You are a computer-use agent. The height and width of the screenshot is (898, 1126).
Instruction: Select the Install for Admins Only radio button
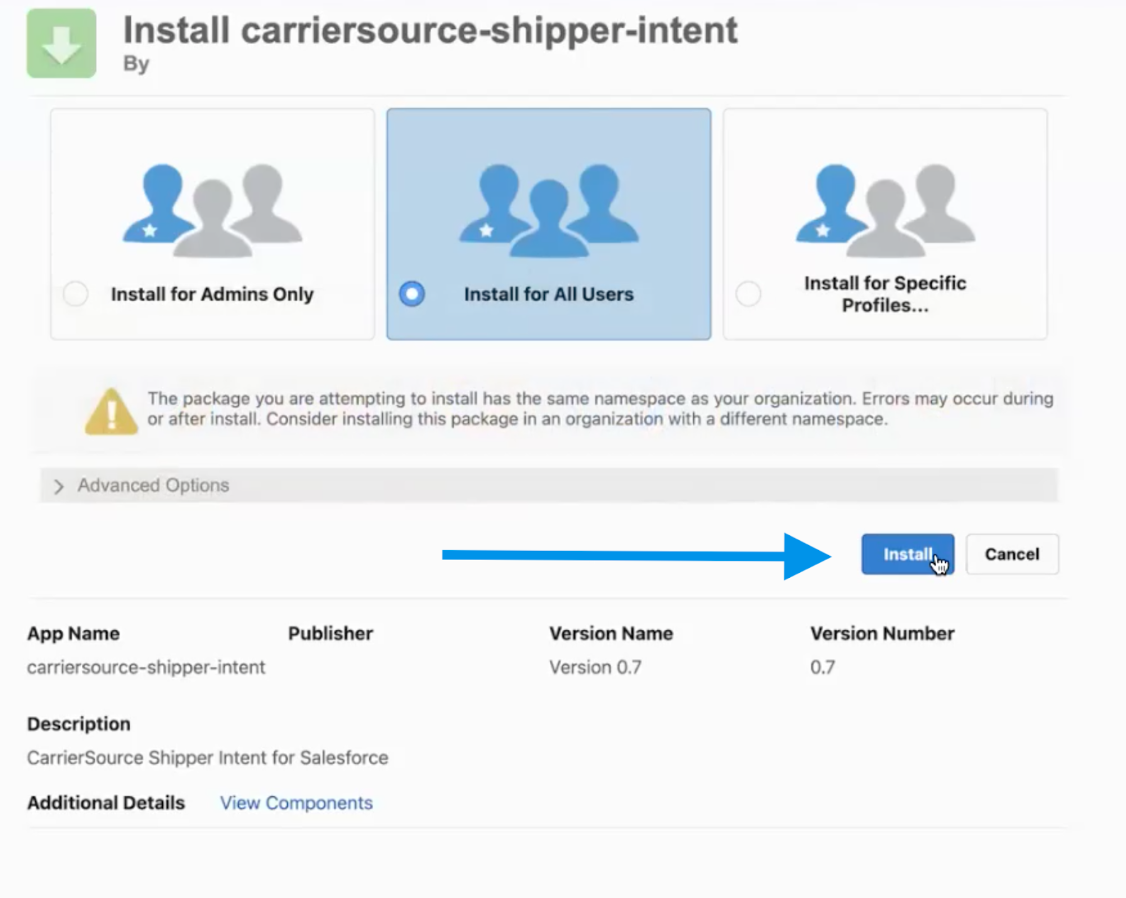pos(75,294)
